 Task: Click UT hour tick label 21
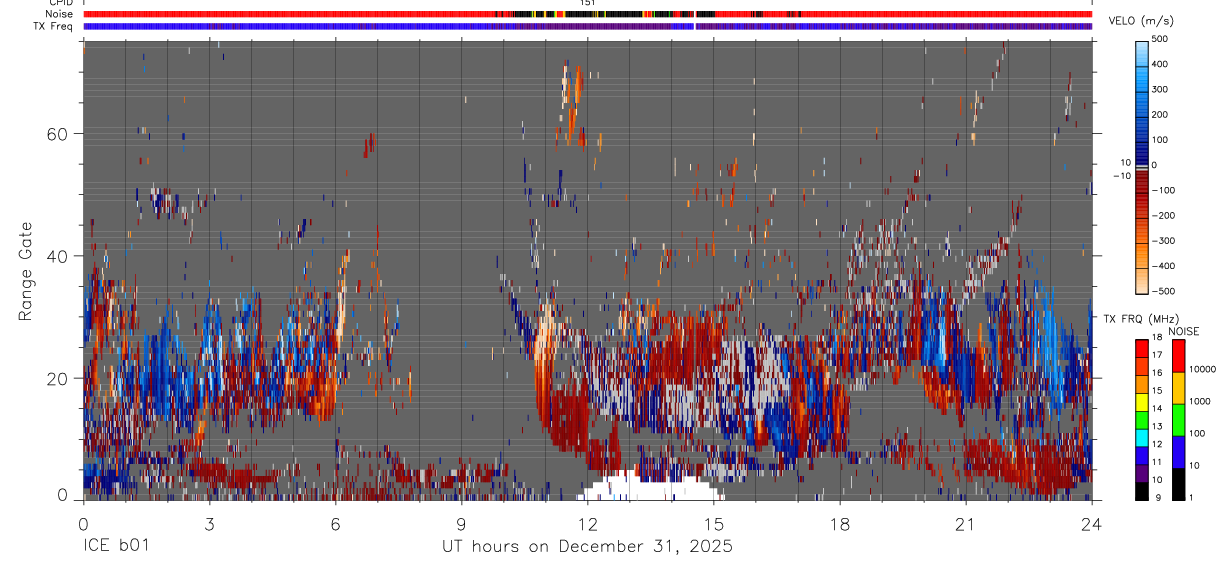[966, 523]
